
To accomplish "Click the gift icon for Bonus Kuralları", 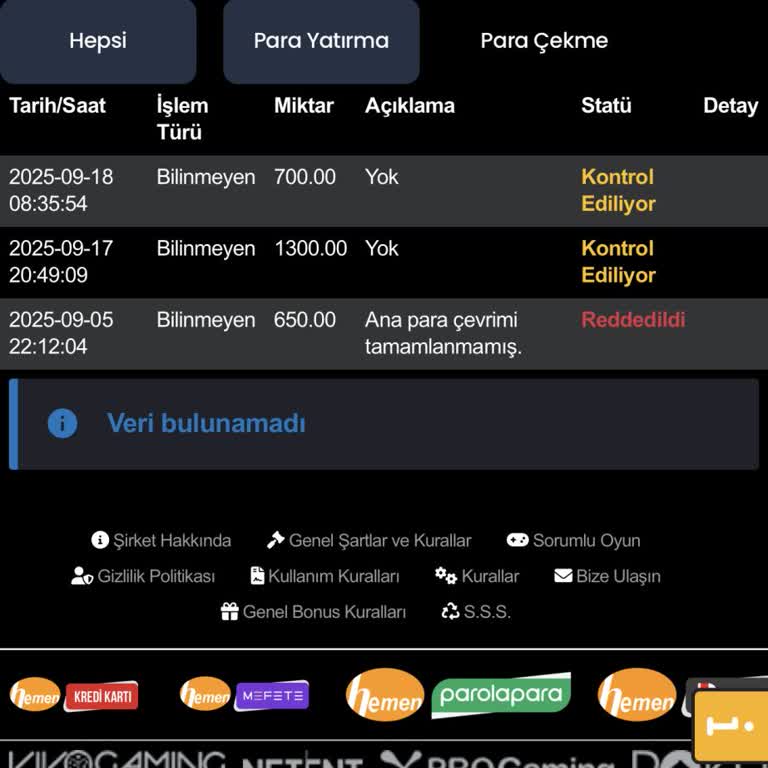I will coord(229,612).
